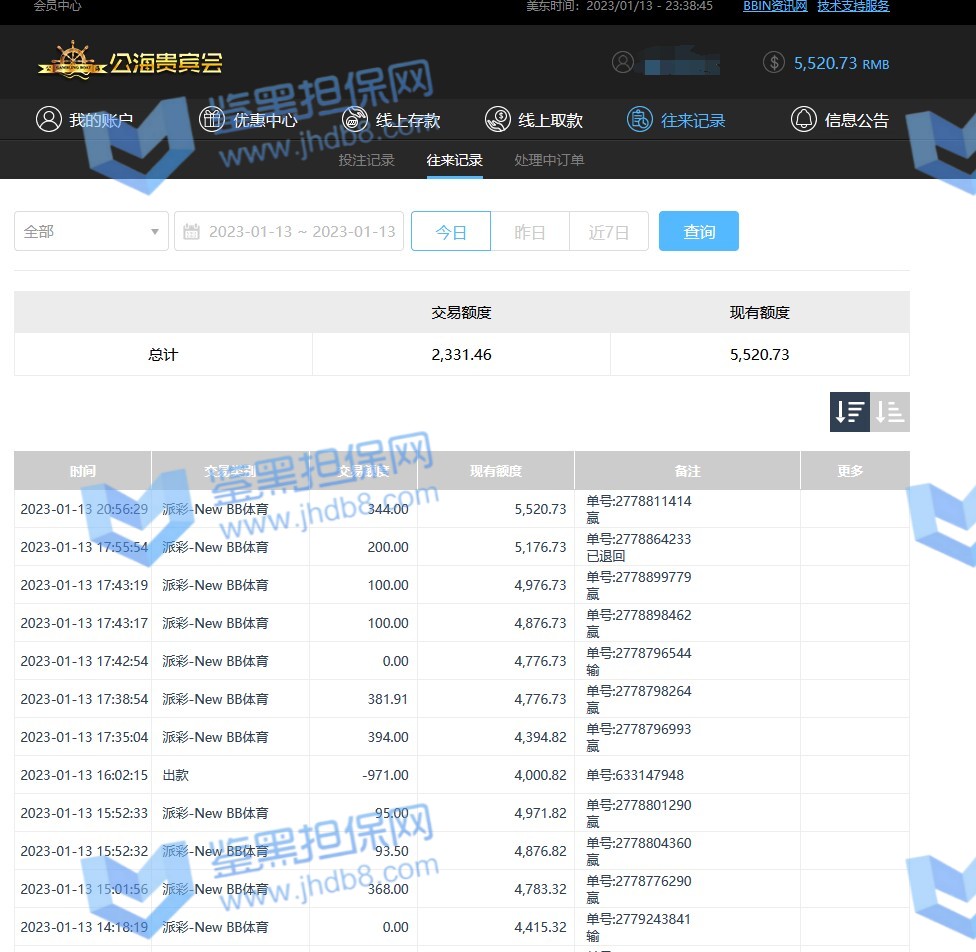Image resolution: width=976 pixels, height=952 pixels.
Task: Click the 我的账户 user icon
Action: pyautogui.click(x=48, y=119)
